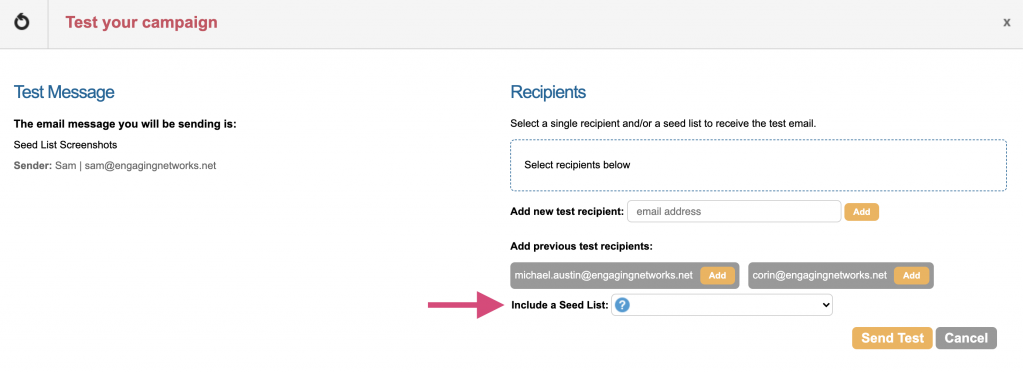The height and width of the screenshot is (374, 1024).
Task: Add corin@engagingnetworks.net as recipient
Action: pyautogui.click(x=911, y=275)
